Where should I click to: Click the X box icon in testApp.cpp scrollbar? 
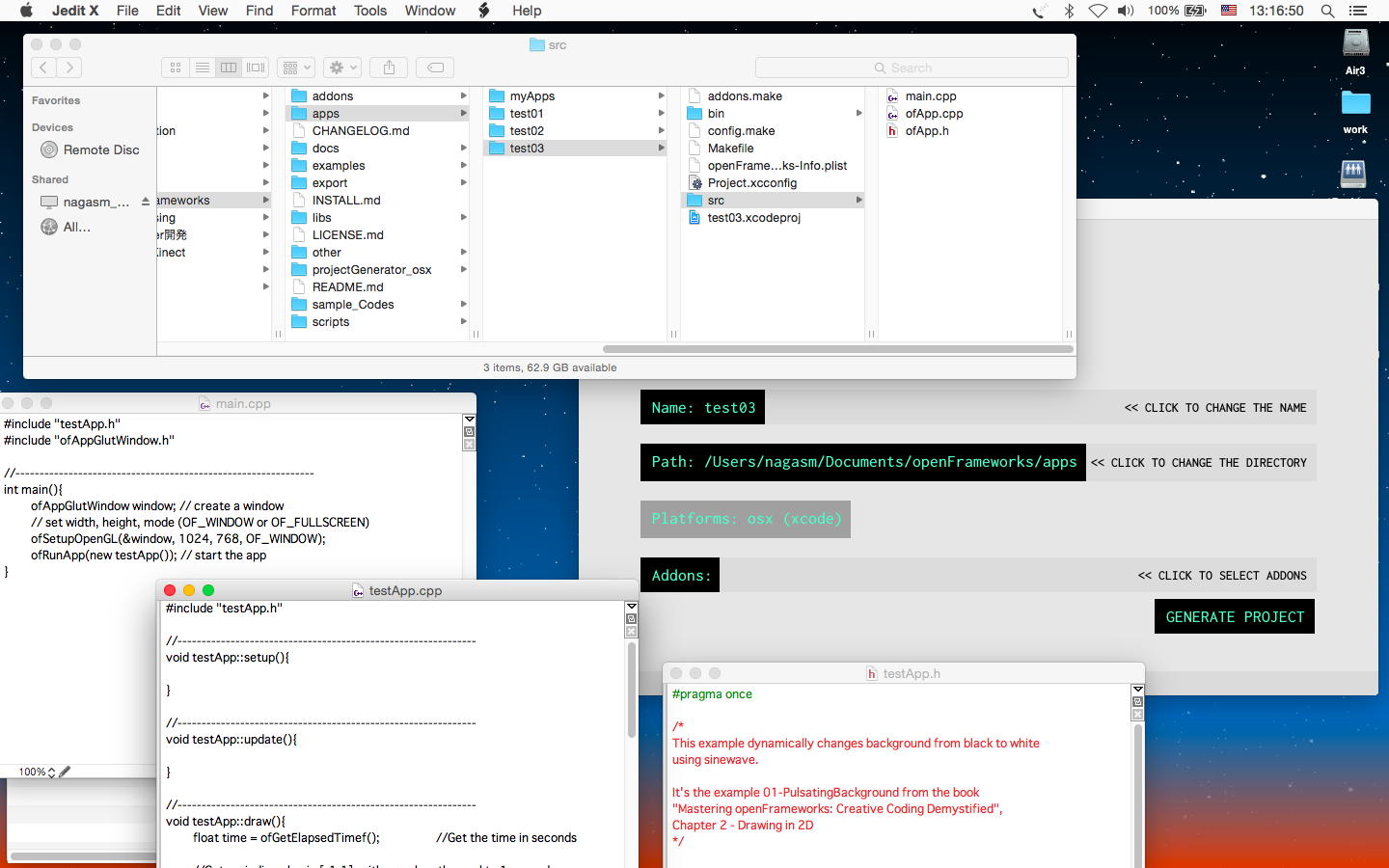pos(632,632)
